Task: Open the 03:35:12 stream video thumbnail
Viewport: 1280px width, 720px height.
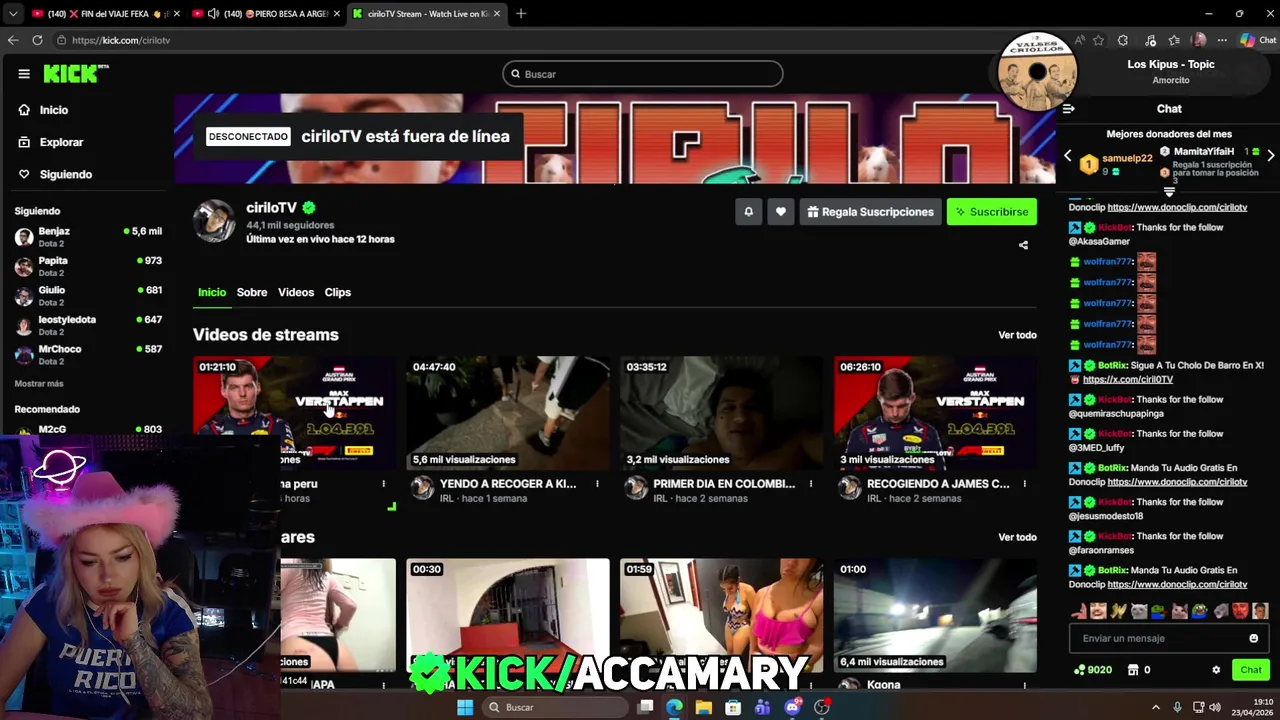Action: click(721, 412)
